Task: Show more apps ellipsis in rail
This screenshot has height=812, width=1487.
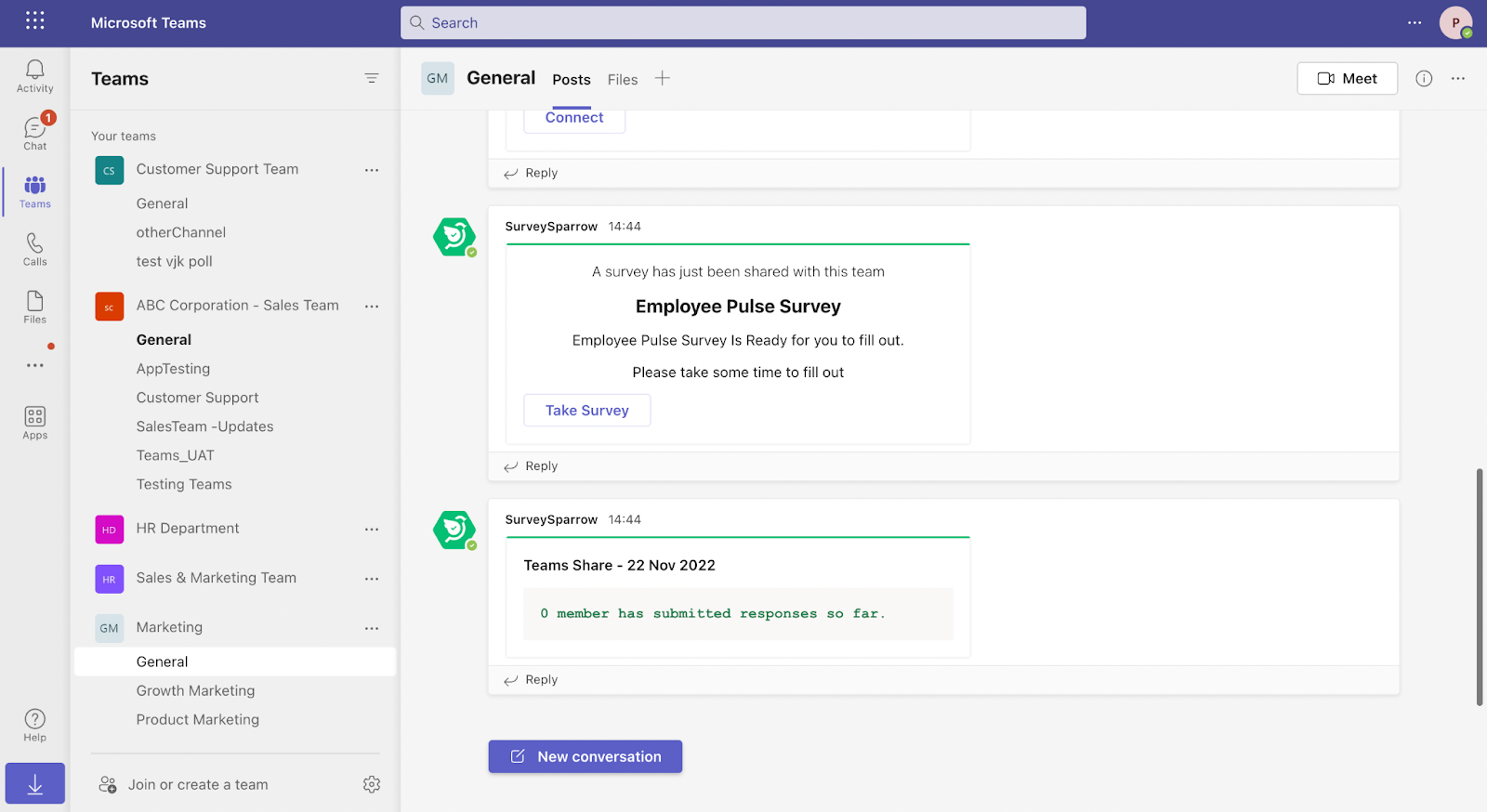Action: coord(35,365)
